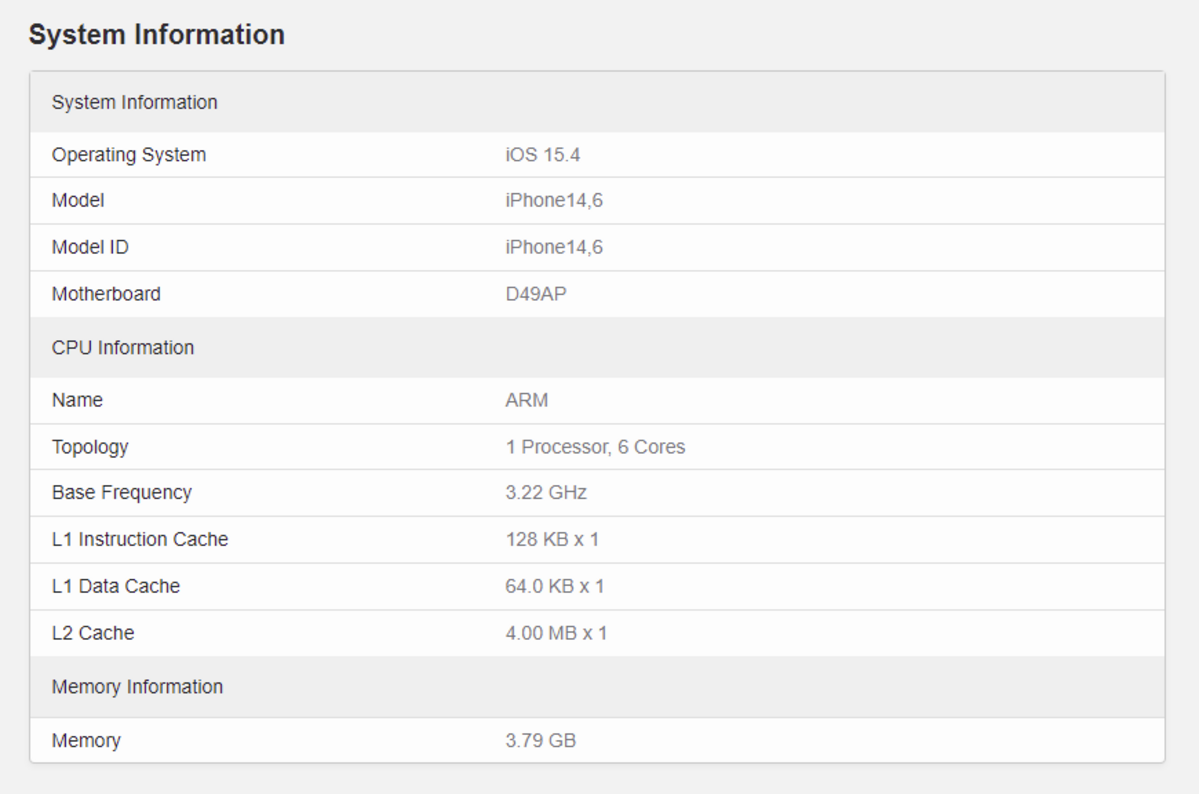Screen dimensions: 1199x794
Task: Select the '64.0 KB x 1' value
Action: click(555, 586)
